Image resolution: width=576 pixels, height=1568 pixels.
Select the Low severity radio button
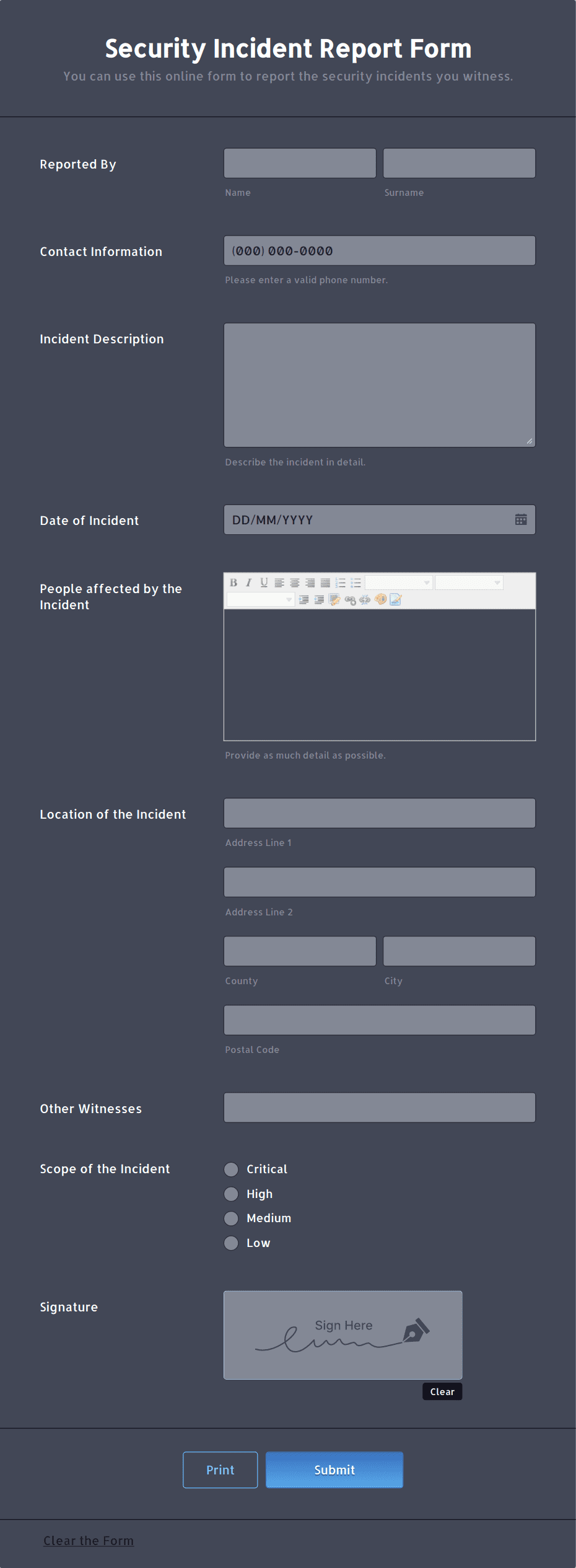point(231,1243)
